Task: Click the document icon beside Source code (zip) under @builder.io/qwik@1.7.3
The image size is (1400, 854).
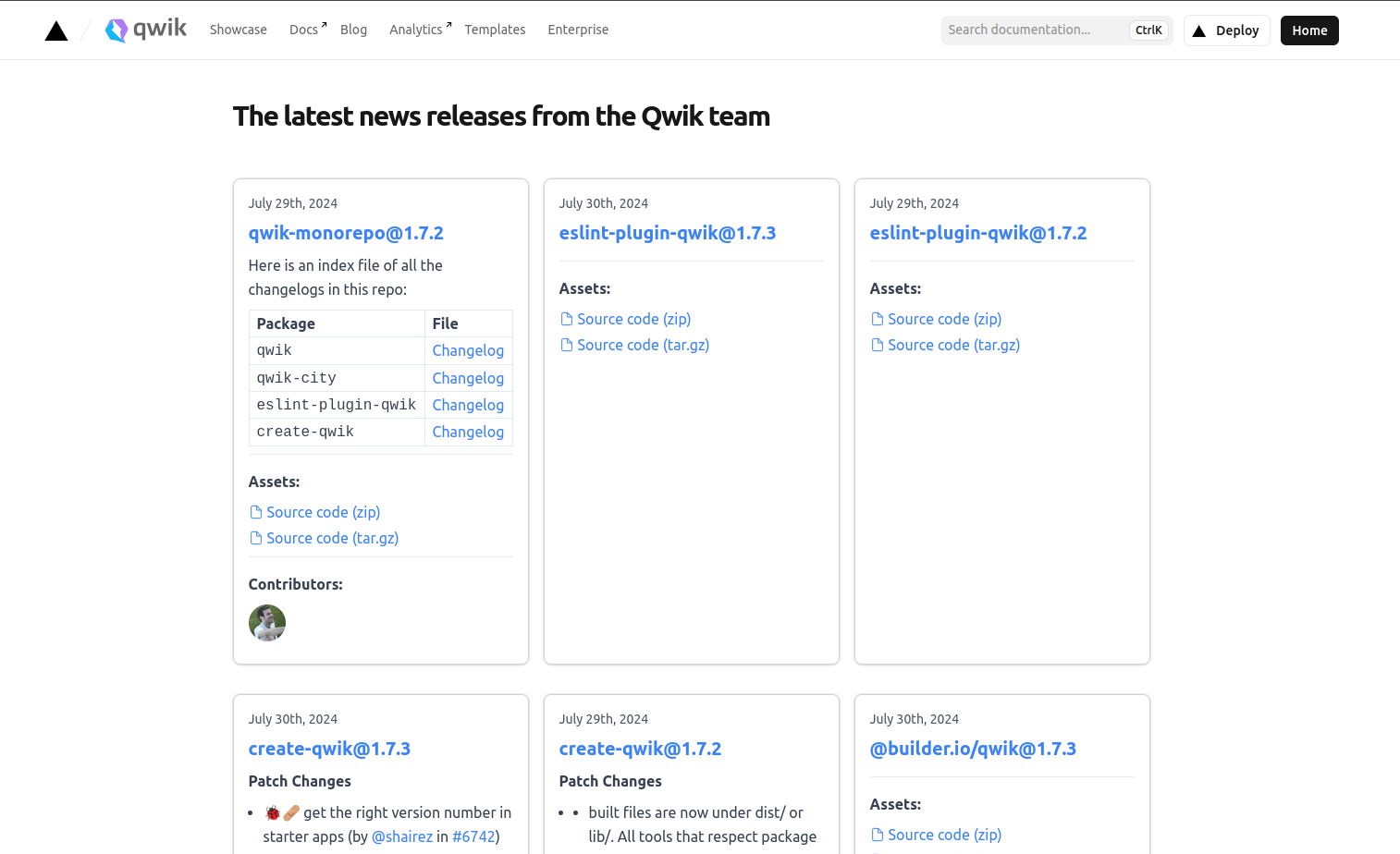Action: pyautogui.click(x=876, y=834)
